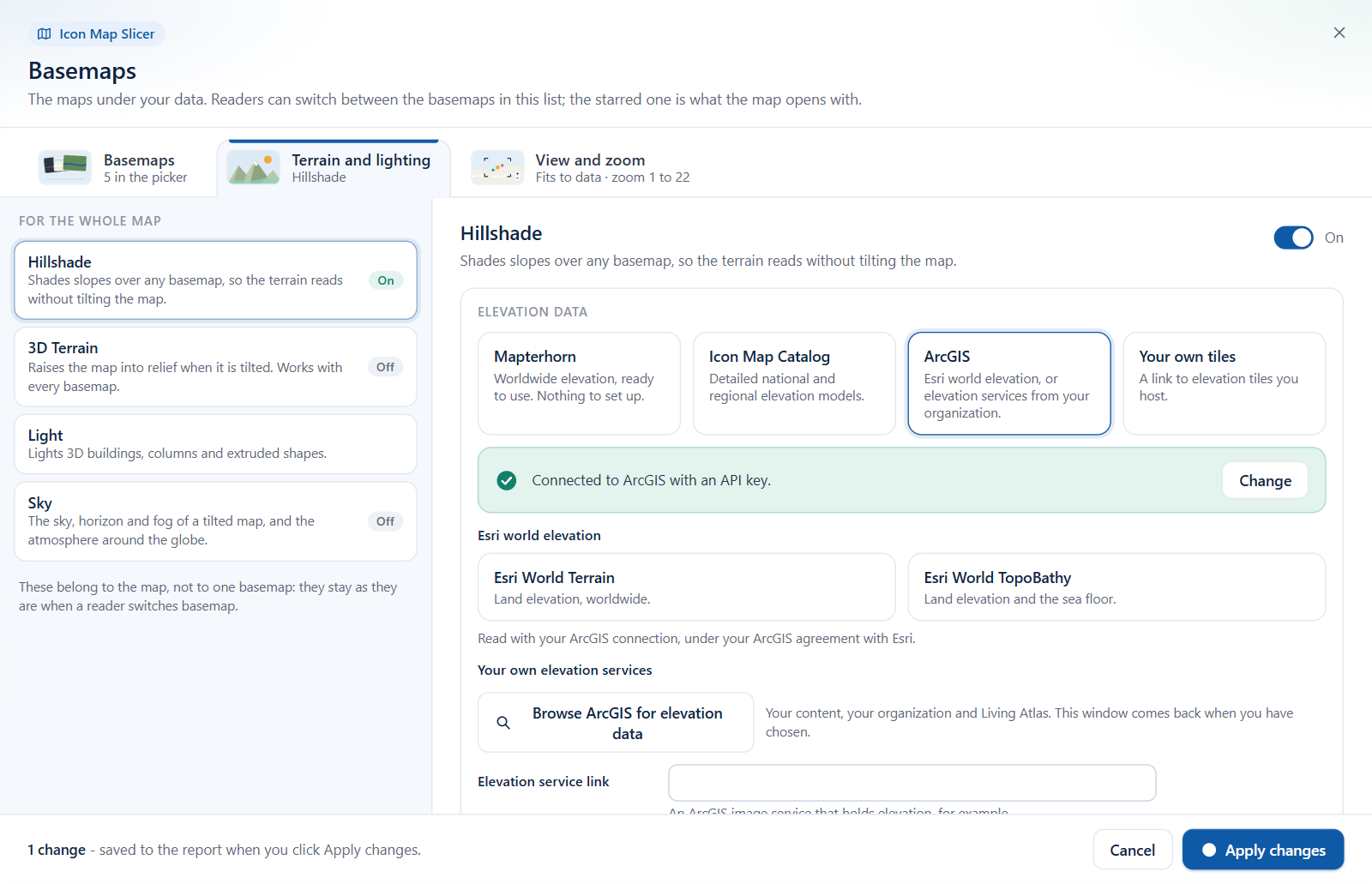Select the Light settings card

215,444
